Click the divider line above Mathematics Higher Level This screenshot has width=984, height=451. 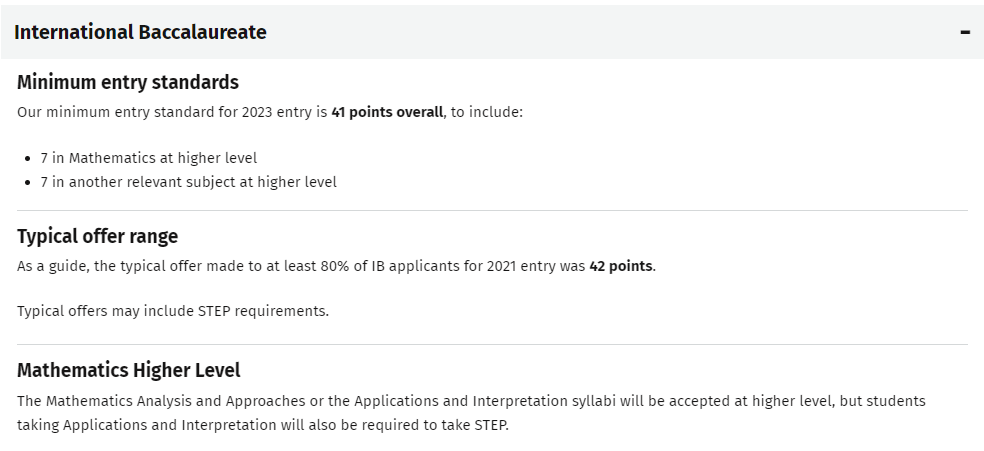[x=492, y=345]
